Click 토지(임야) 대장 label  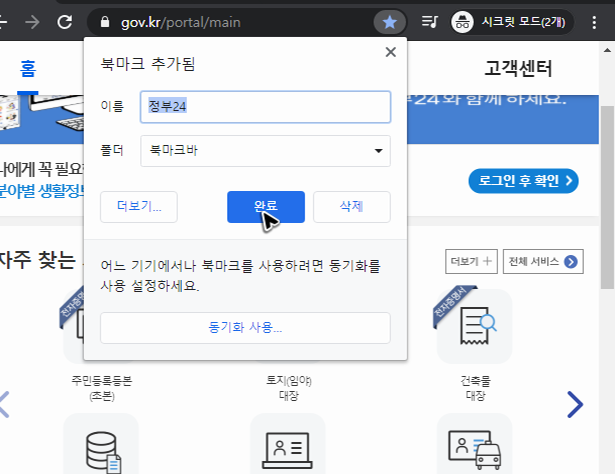(289, 388)
